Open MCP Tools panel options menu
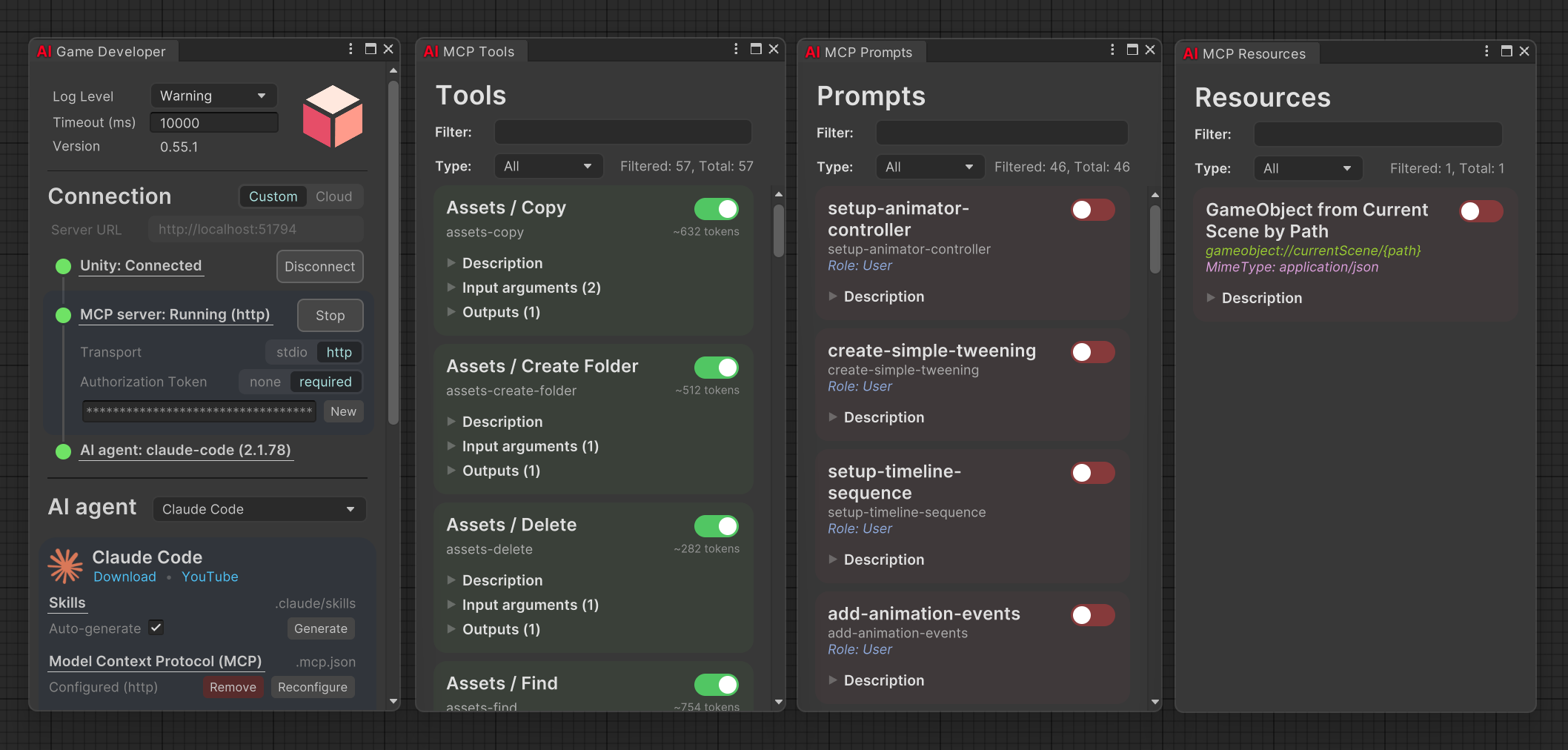Screen dimensions: 1568x750 (736, 49)
